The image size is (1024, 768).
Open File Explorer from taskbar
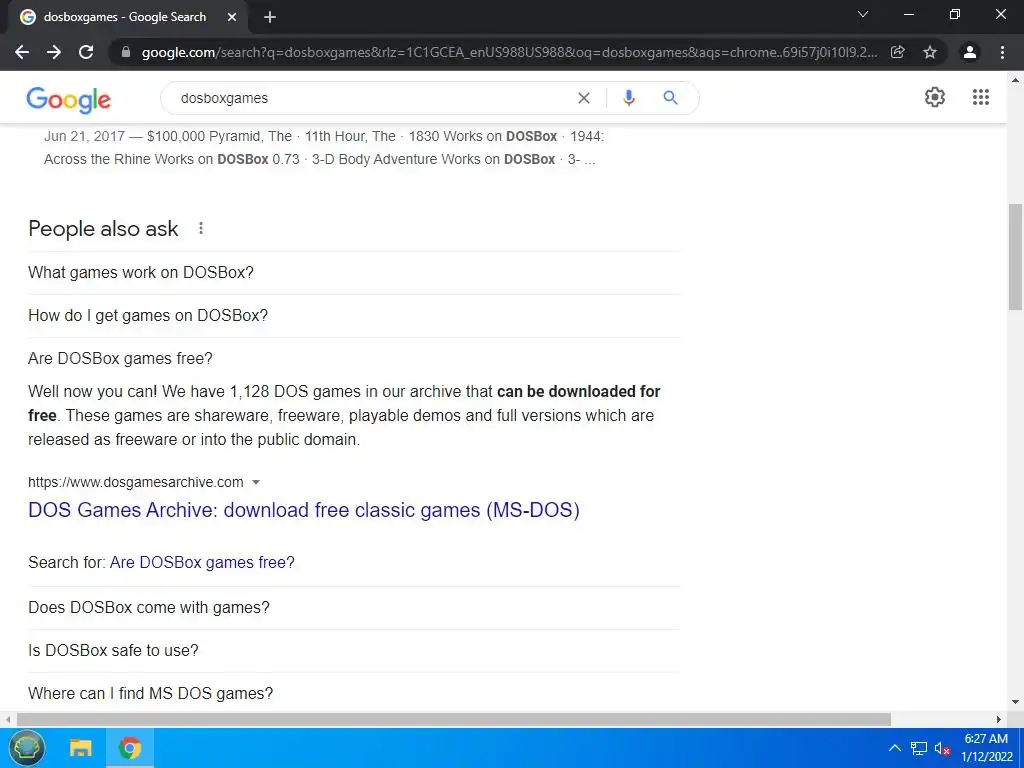(81, 748)
